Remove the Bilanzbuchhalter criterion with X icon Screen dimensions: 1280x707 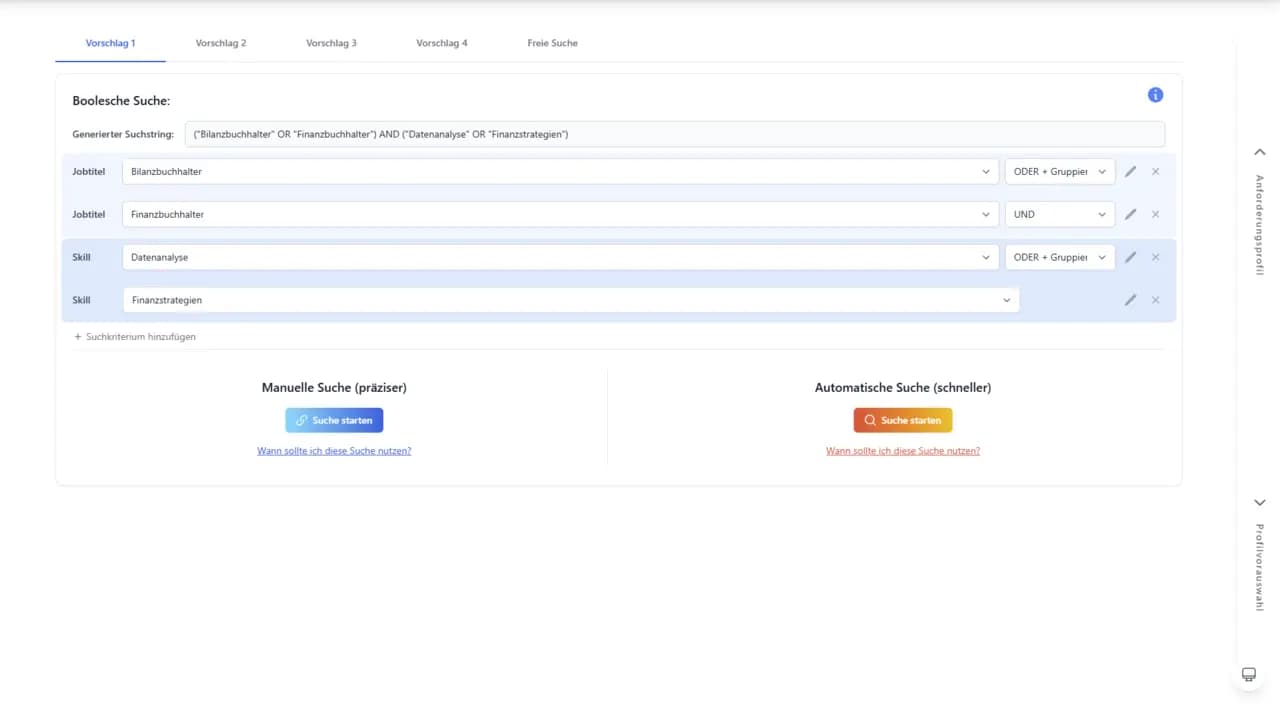pyautogui.click(x=1155, y=172)
